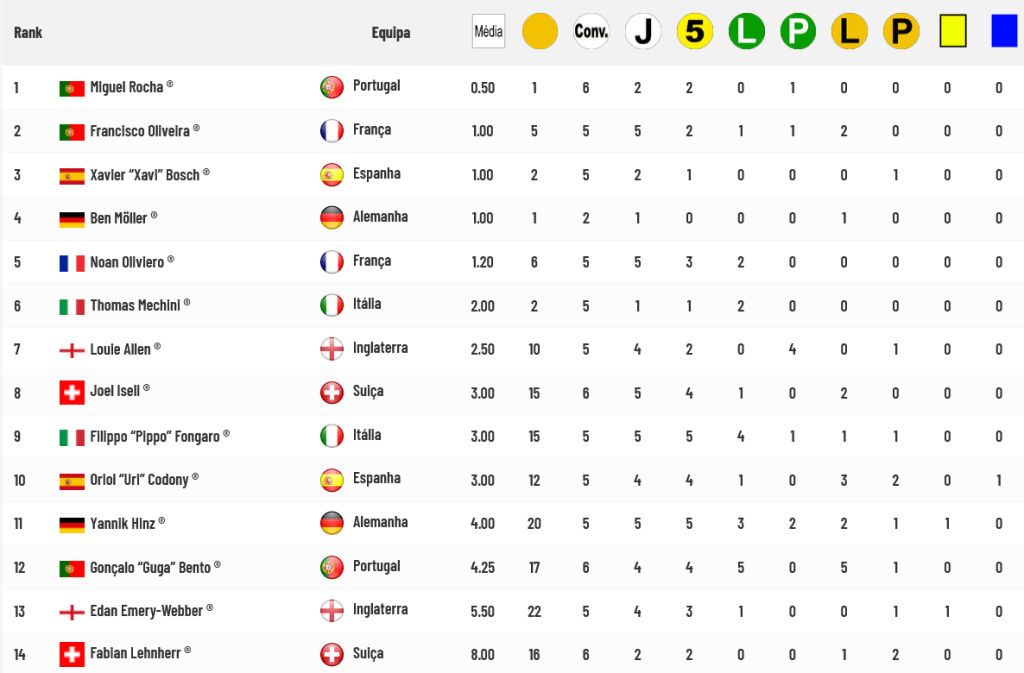This screenshot has width=1024, height=673.
Task: Open Louie Allen player page
Action: (120, 349)
